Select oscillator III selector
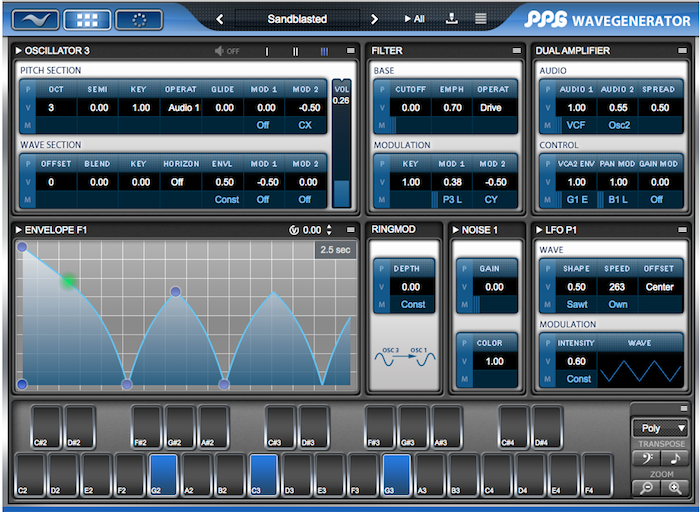Image resolution: width=700 pixels, height=512 pixels. click(x=324, y=51)
